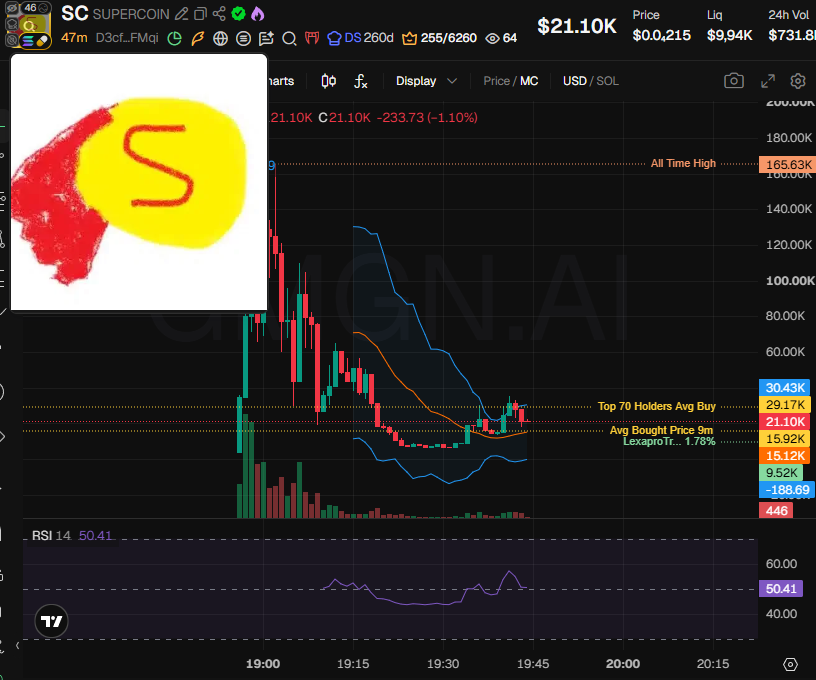This screenshot has width=816, height=680.
Task: Click the yellow 15.92K price tag
Action: click(785, 439)
